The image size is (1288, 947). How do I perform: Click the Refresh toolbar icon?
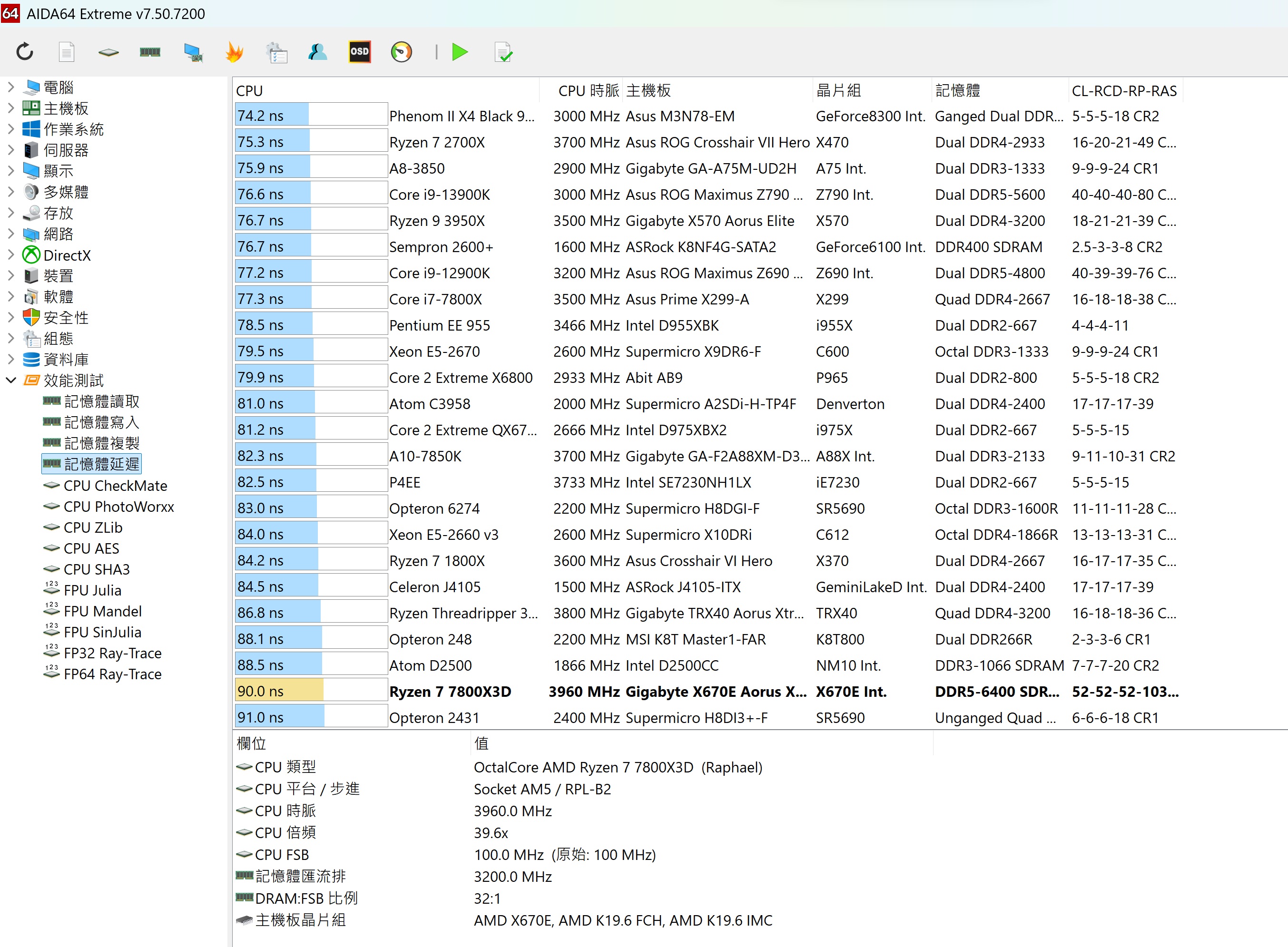[x=25, y=52]
